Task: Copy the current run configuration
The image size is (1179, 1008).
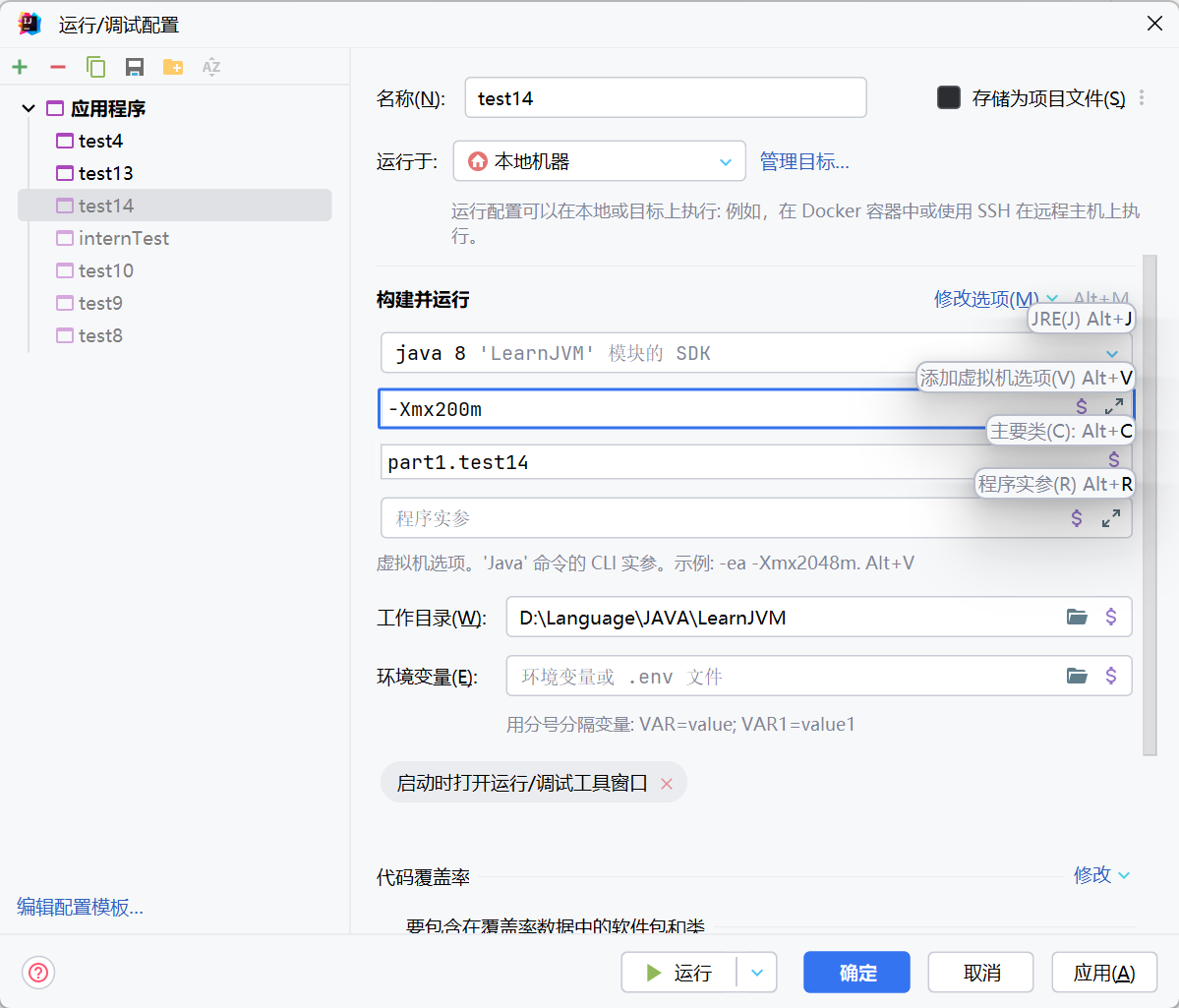Action: click(95, 67)
